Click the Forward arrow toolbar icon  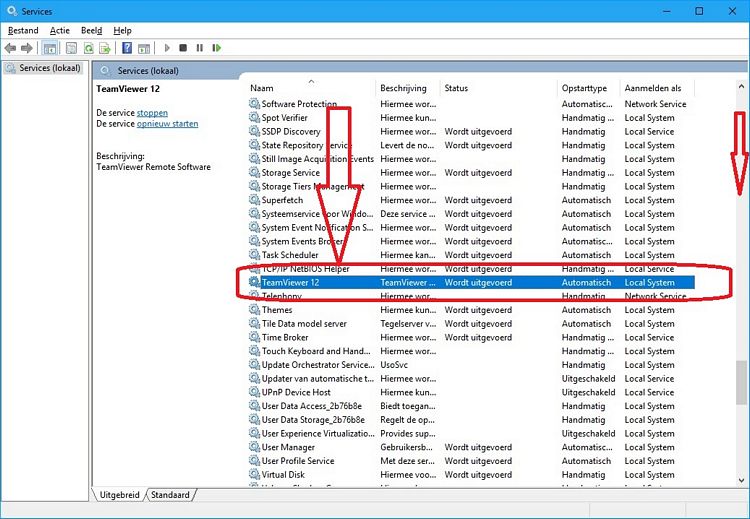coord(27,48)
